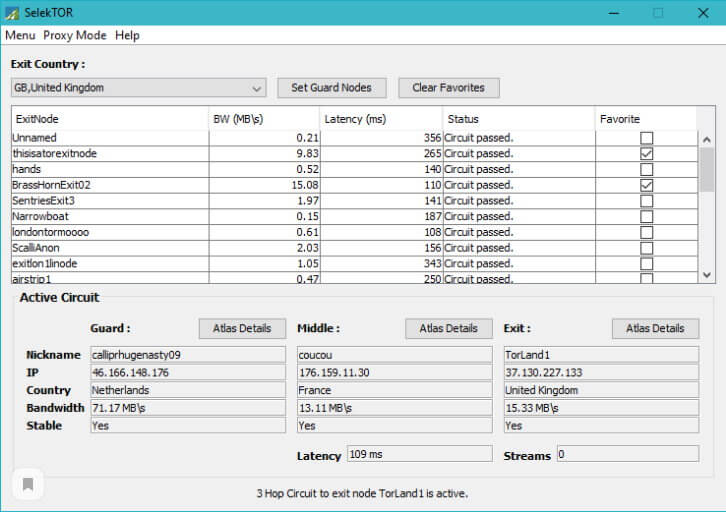Click the SelekTOR app icon in title bar
Screen dimensions: 726x512
(x=12, y=12)
